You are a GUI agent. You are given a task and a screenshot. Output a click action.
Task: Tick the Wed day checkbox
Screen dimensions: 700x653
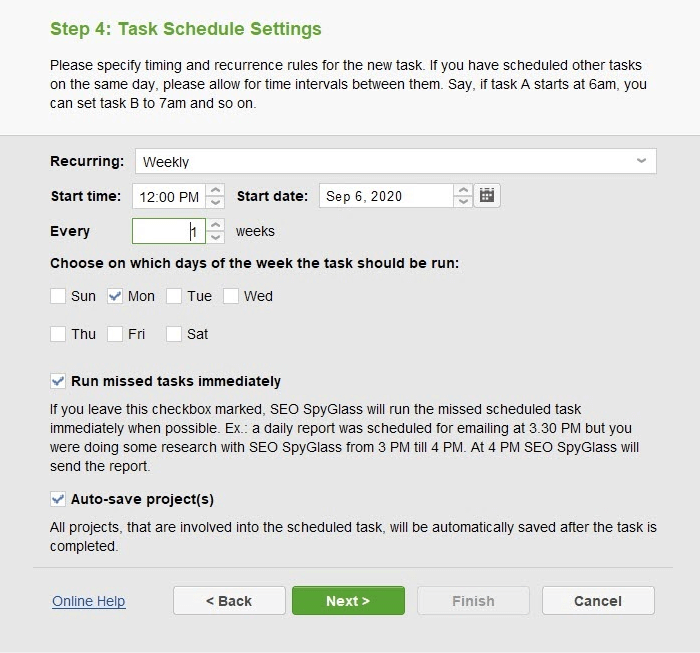point(231,295)
